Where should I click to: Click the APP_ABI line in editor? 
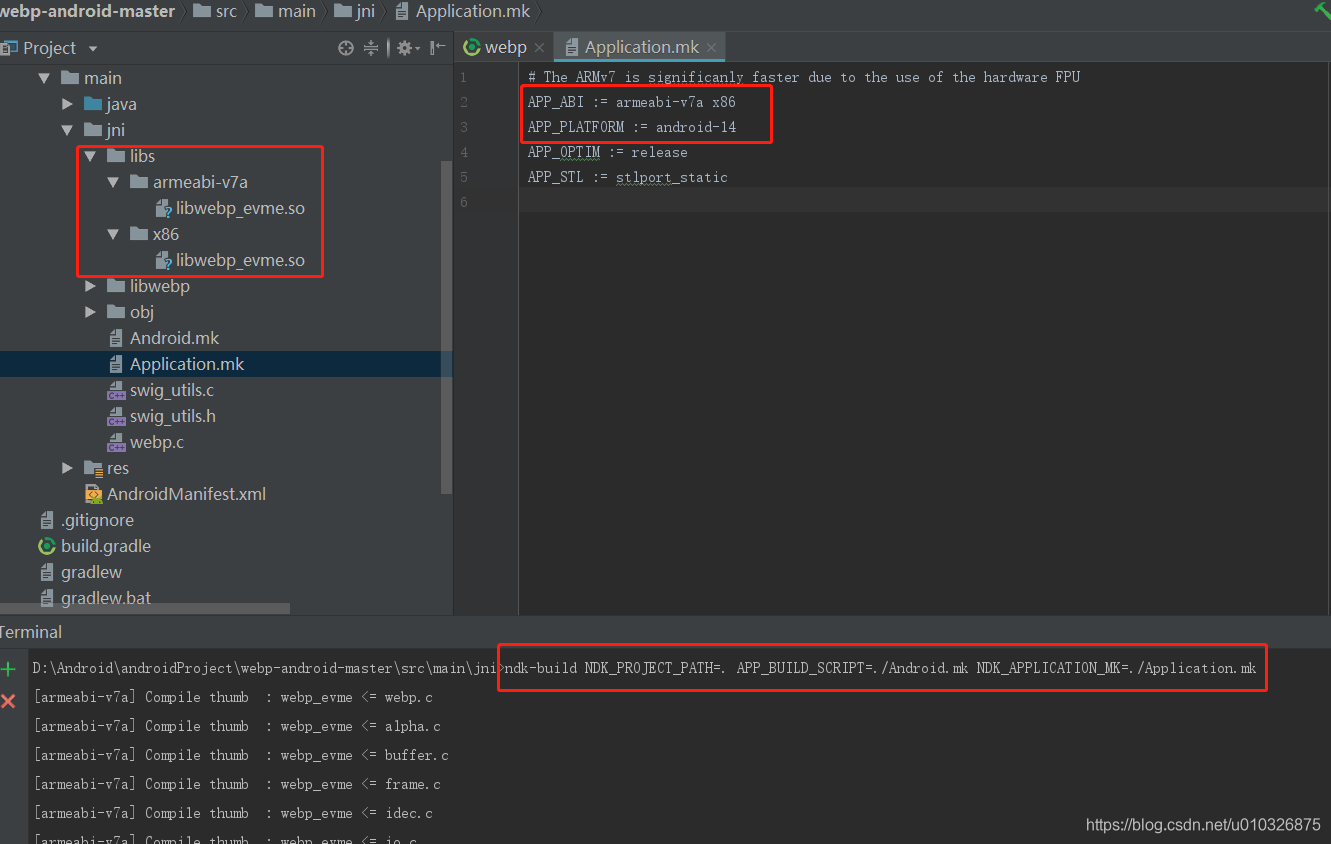click(631, 102)
